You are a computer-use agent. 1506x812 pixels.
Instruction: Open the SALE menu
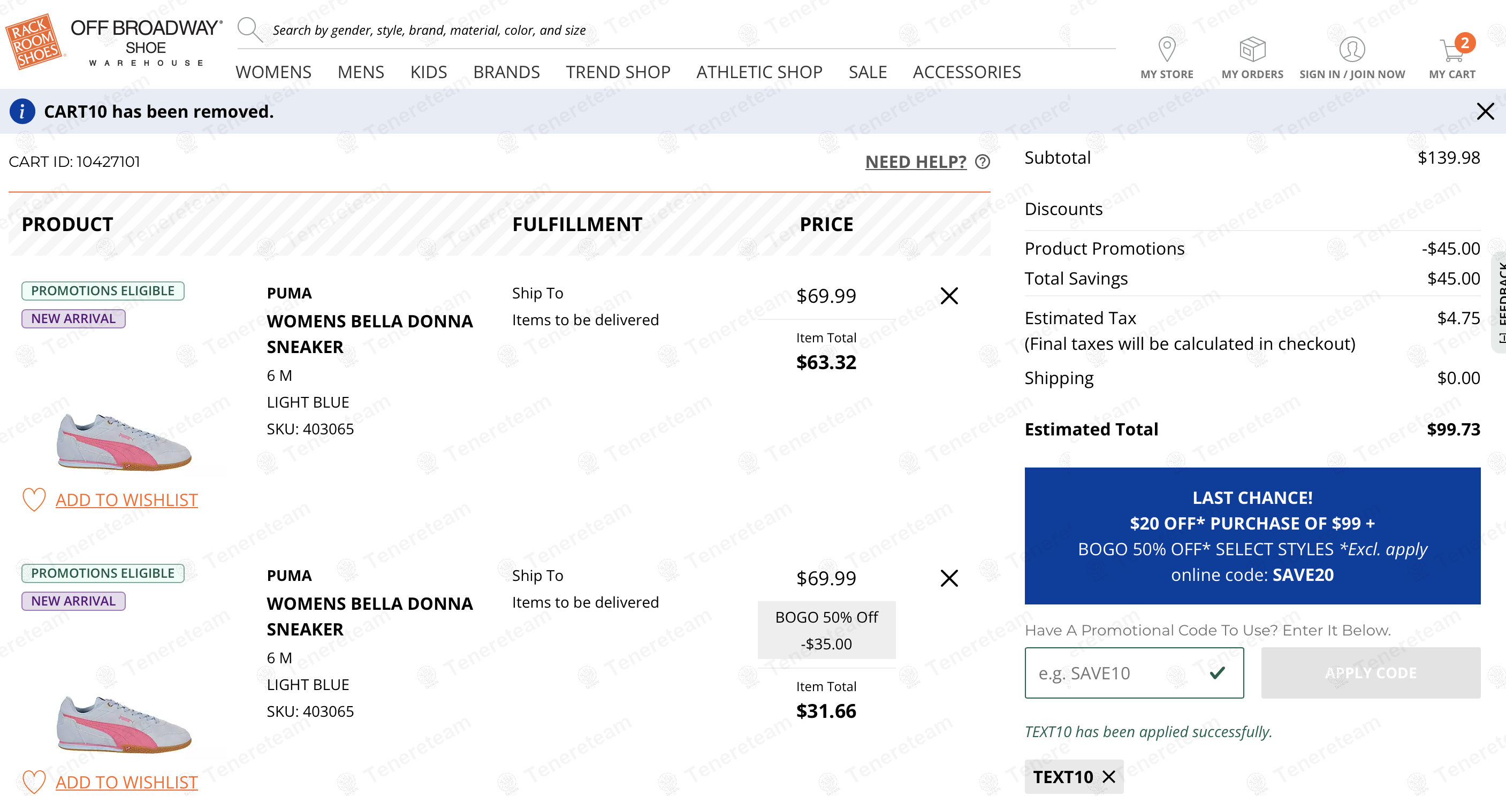[867, 72]
